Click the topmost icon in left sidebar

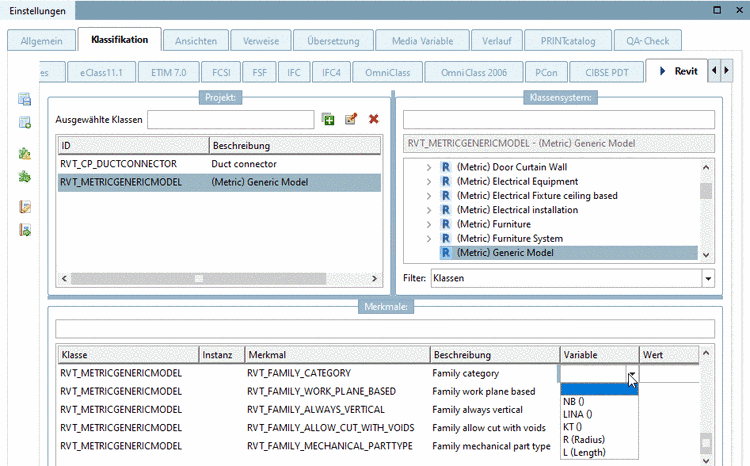click(25, 100)
